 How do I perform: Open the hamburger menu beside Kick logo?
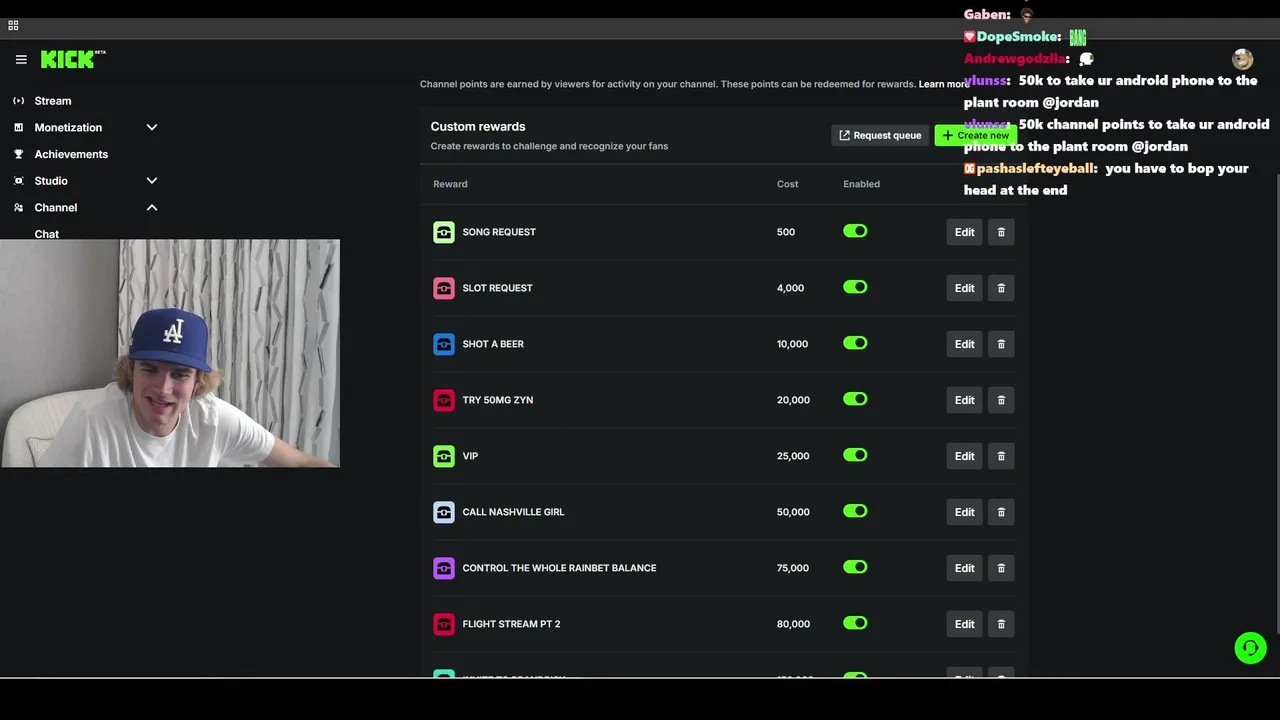point(21,60)
